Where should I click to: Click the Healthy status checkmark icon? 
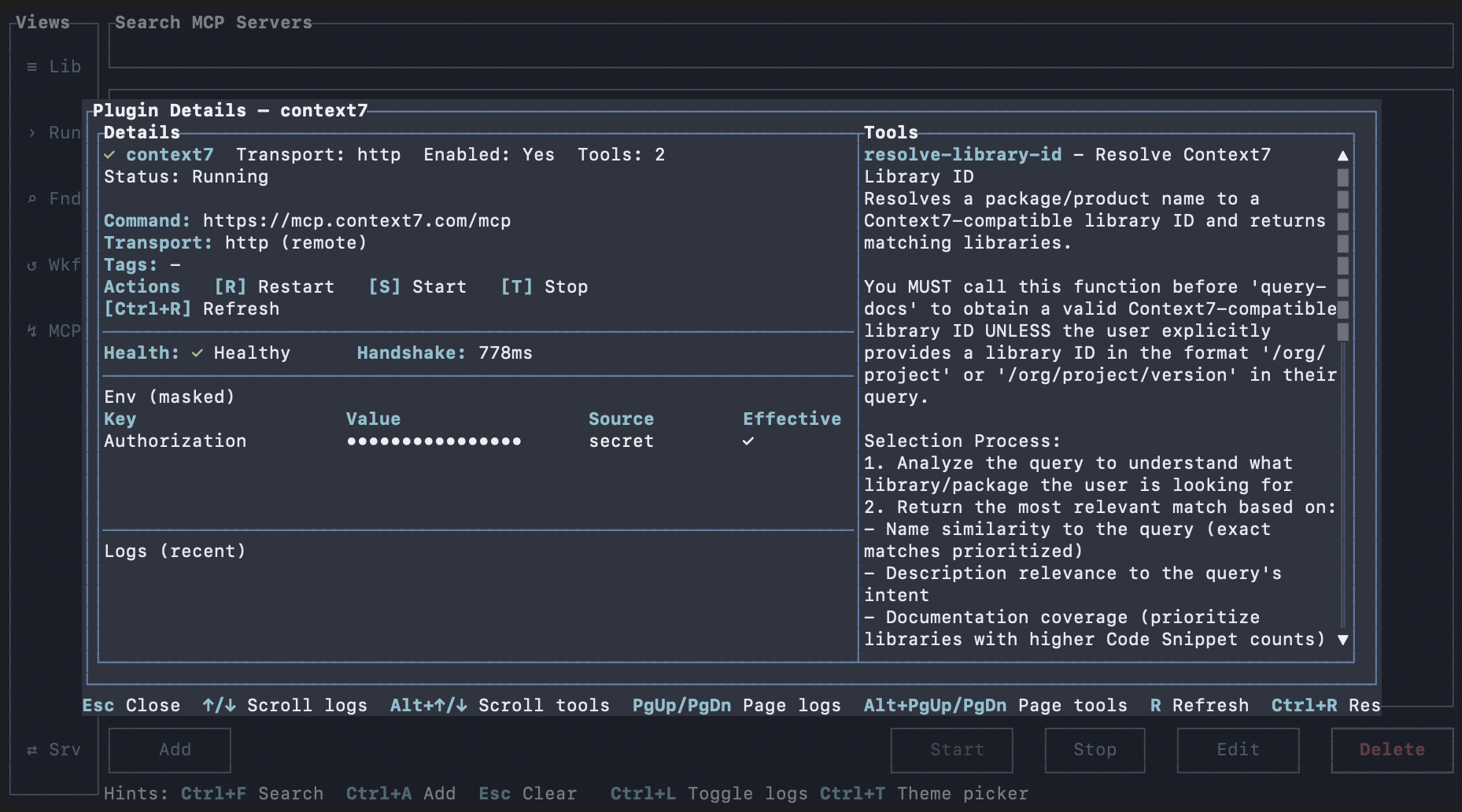point(198,352)
